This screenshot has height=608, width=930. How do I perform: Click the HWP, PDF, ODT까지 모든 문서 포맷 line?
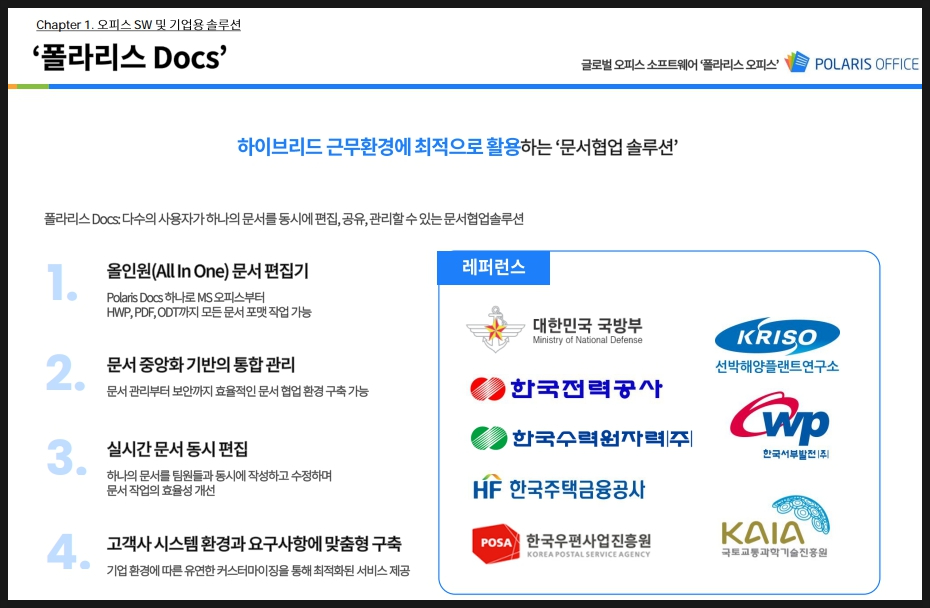click(x=209, y=312)
